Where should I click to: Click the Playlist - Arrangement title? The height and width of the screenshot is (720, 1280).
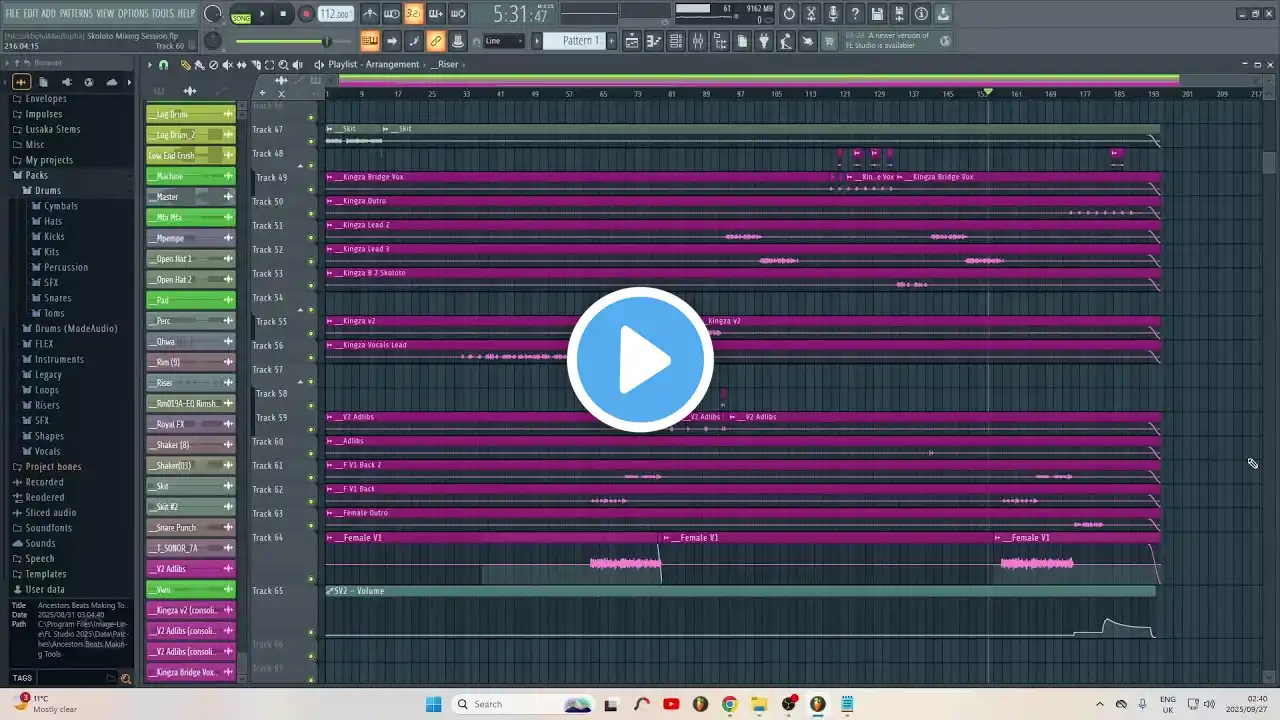tap(374, 65)
